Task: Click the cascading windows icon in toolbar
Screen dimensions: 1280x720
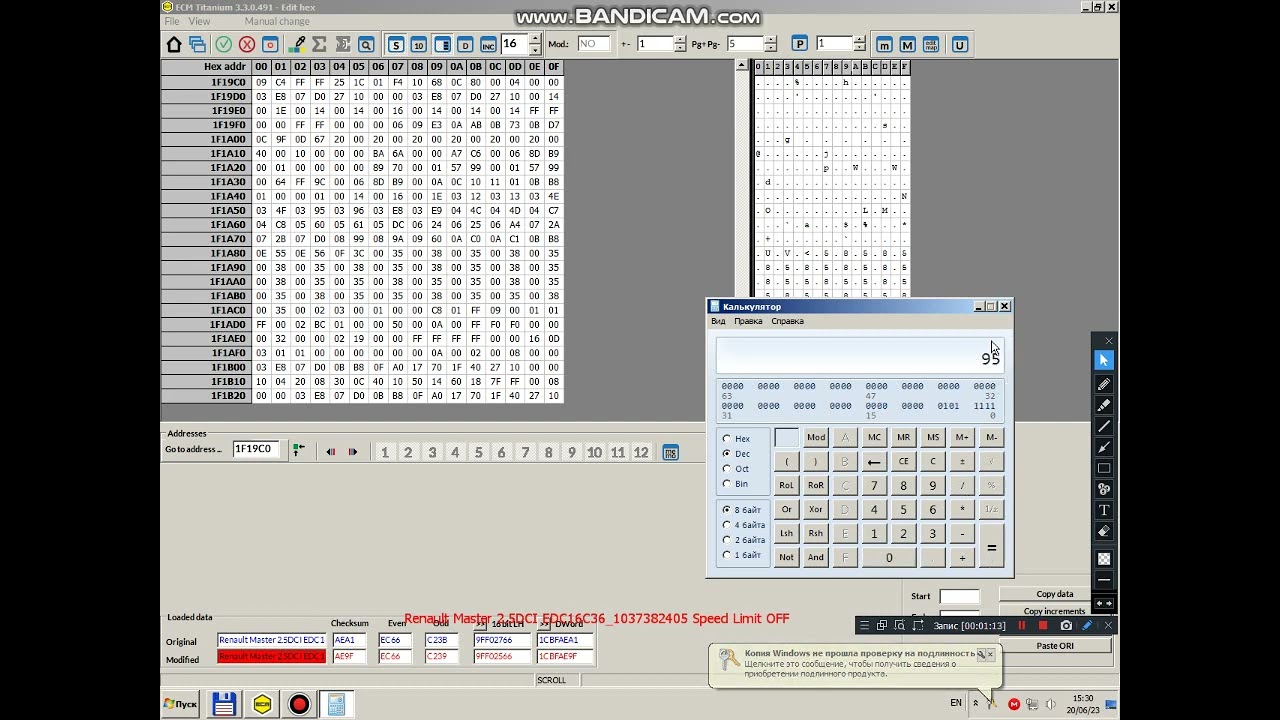Action: (x=197, y=45)
